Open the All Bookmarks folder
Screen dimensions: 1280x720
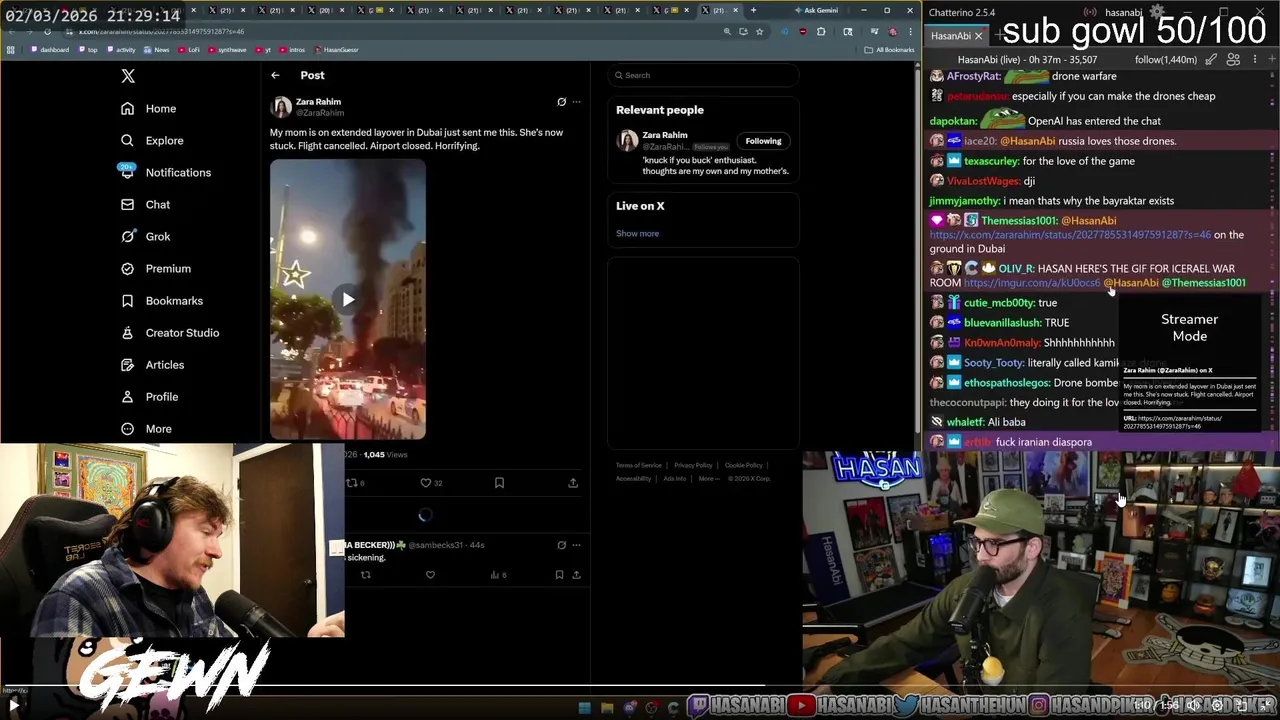click(890, 49)
